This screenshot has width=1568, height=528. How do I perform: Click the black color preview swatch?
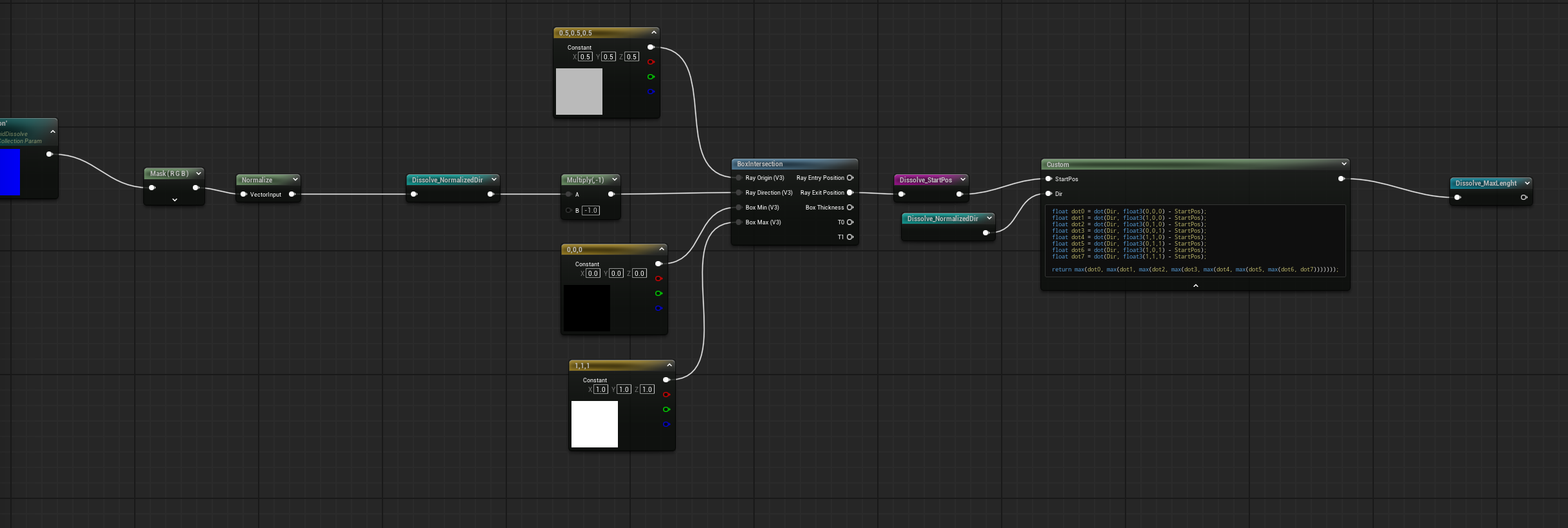click(x=587, y=308)
